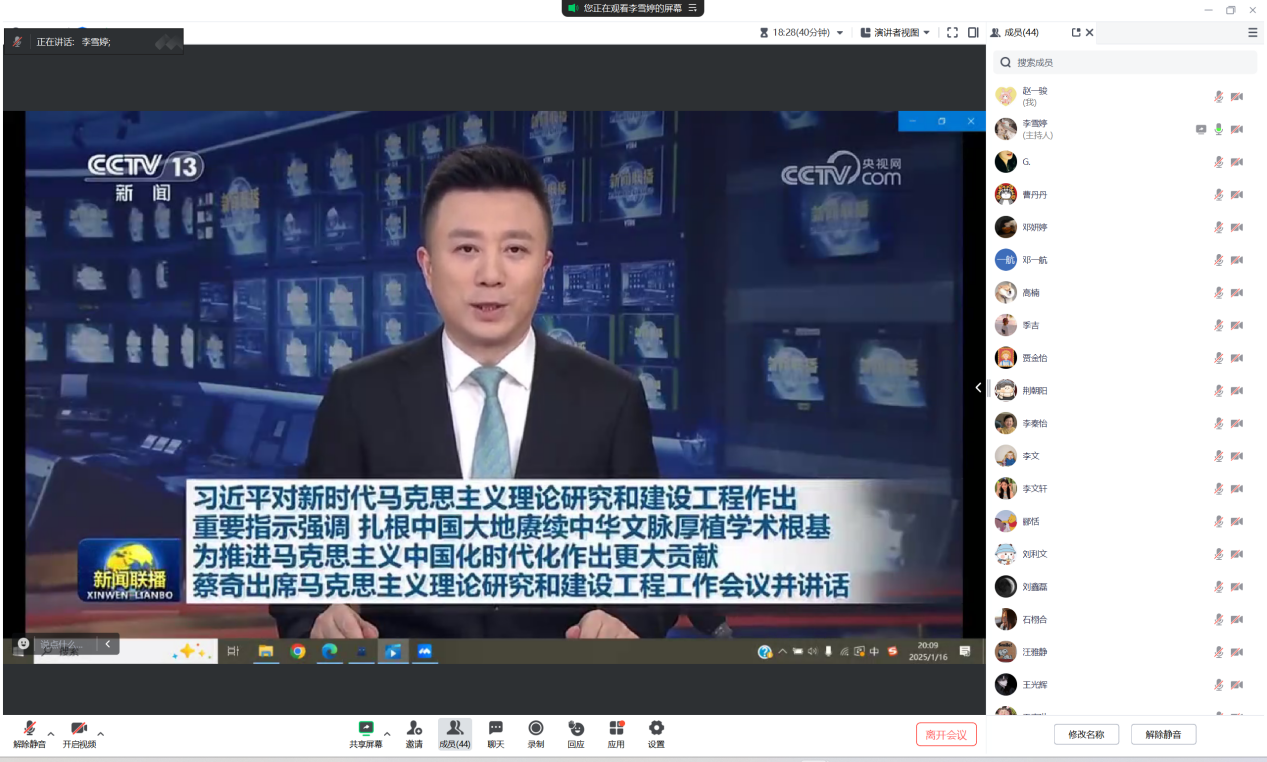Toggle the side panel layout icon
1267x762 pixels.
point(973,32)
